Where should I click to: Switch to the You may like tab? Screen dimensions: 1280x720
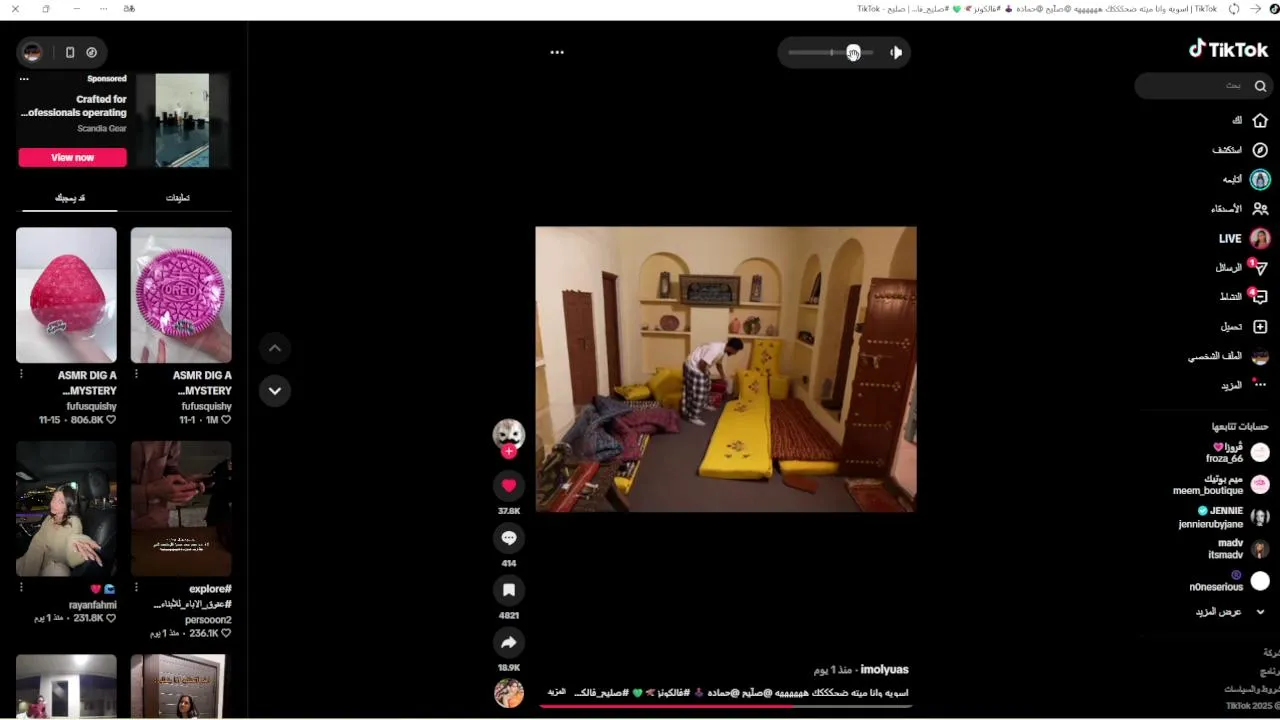[70, 198]
